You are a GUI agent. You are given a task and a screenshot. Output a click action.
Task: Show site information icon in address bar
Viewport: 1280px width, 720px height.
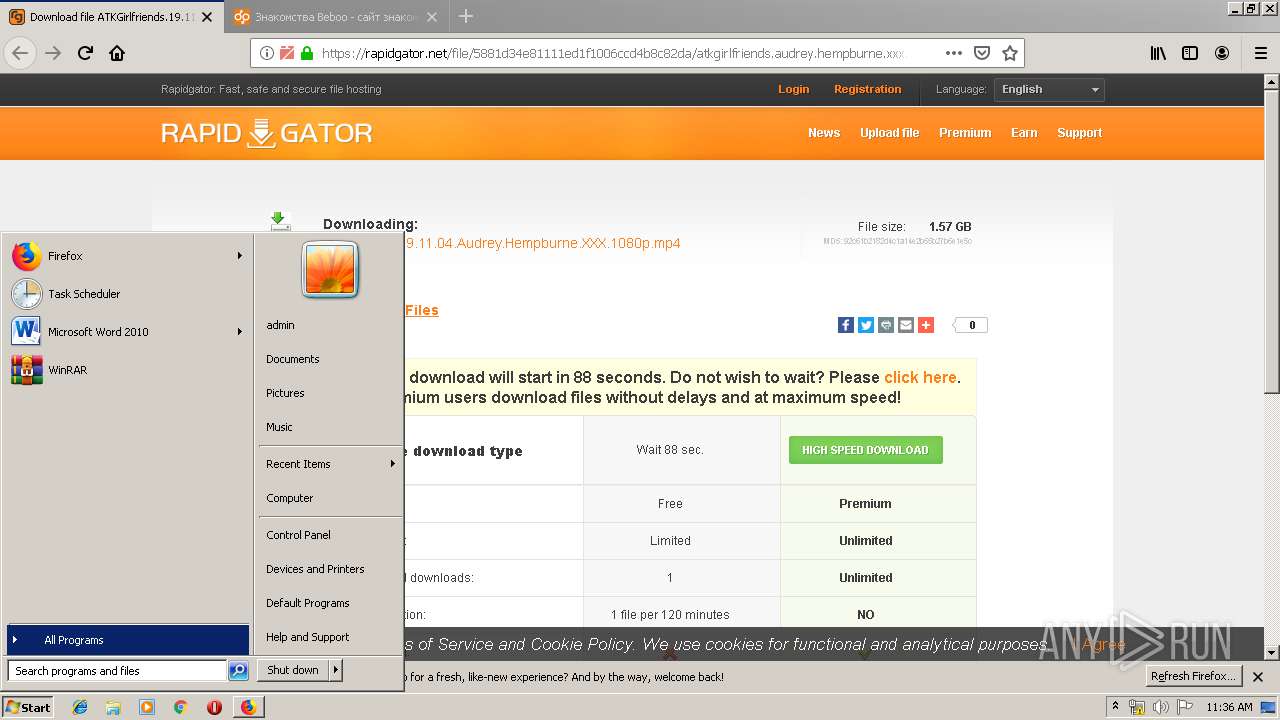[267, 53]
